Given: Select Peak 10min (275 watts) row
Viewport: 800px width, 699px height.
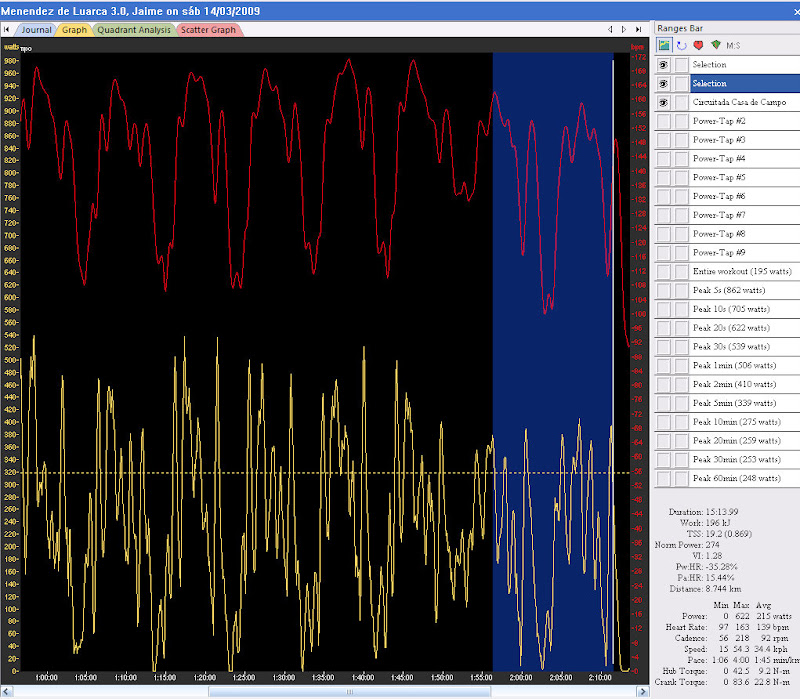Looking at the screenshot, I should click(745, 422).
